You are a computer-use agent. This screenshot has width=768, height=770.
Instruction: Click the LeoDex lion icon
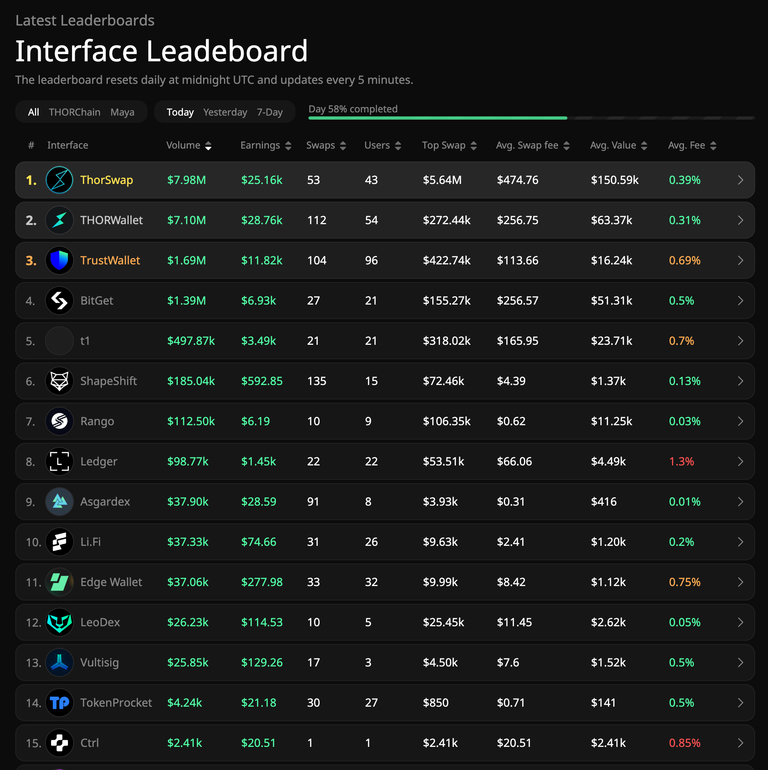(x=59, y=622)
